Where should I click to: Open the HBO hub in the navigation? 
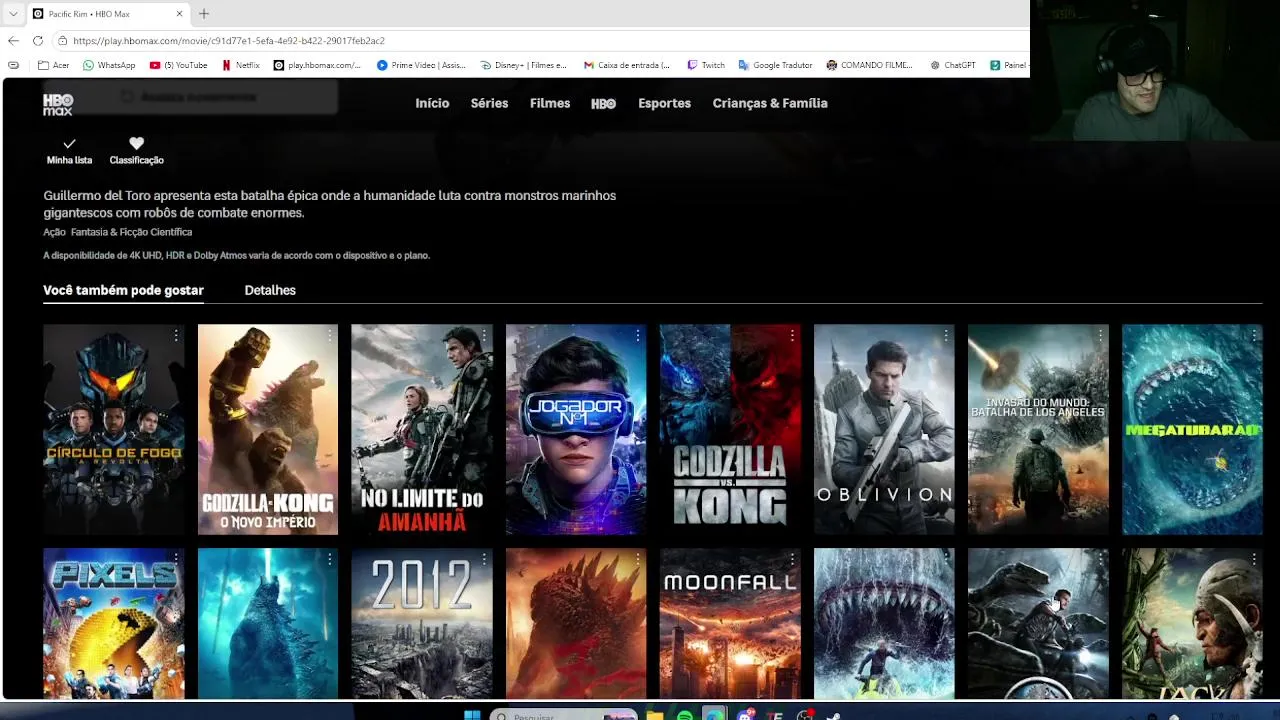click(x=604, y=104)
